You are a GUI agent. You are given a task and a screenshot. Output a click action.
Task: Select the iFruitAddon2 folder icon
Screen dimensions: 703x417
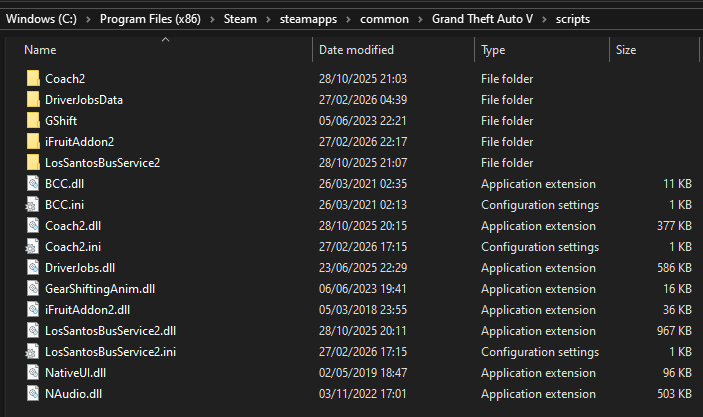click(x=33, y=142)
